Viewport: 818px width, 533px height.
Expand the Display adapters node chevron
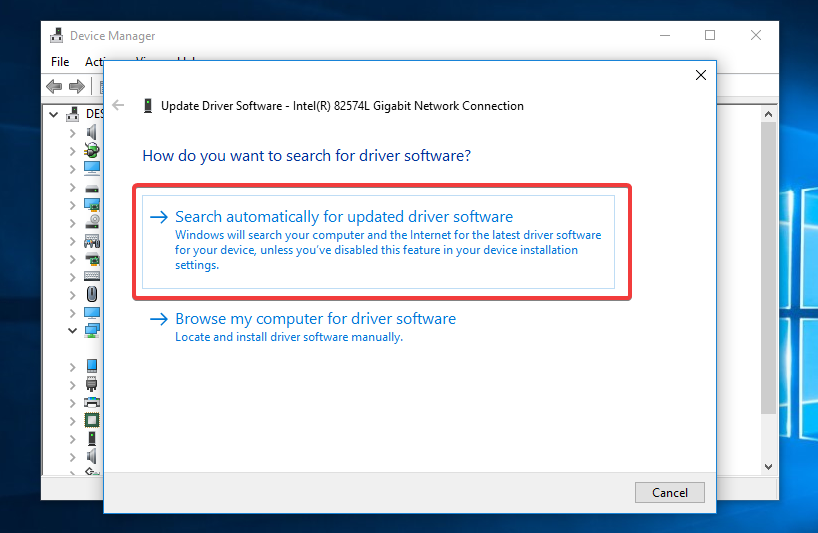coord(73,205)
